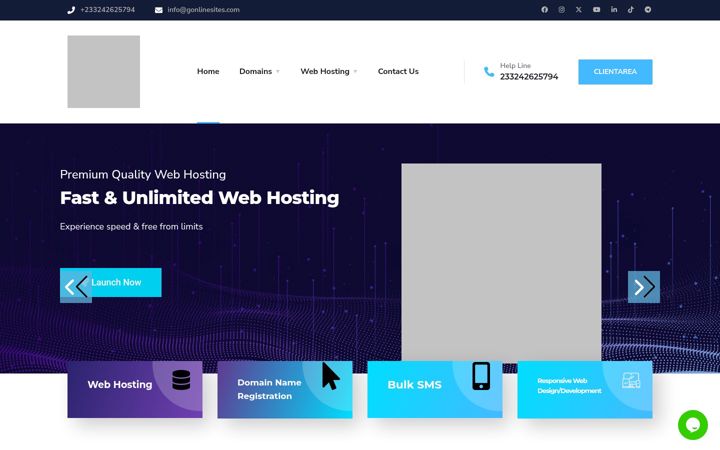Open the Web Hosting service card

(x=135, y=389)
